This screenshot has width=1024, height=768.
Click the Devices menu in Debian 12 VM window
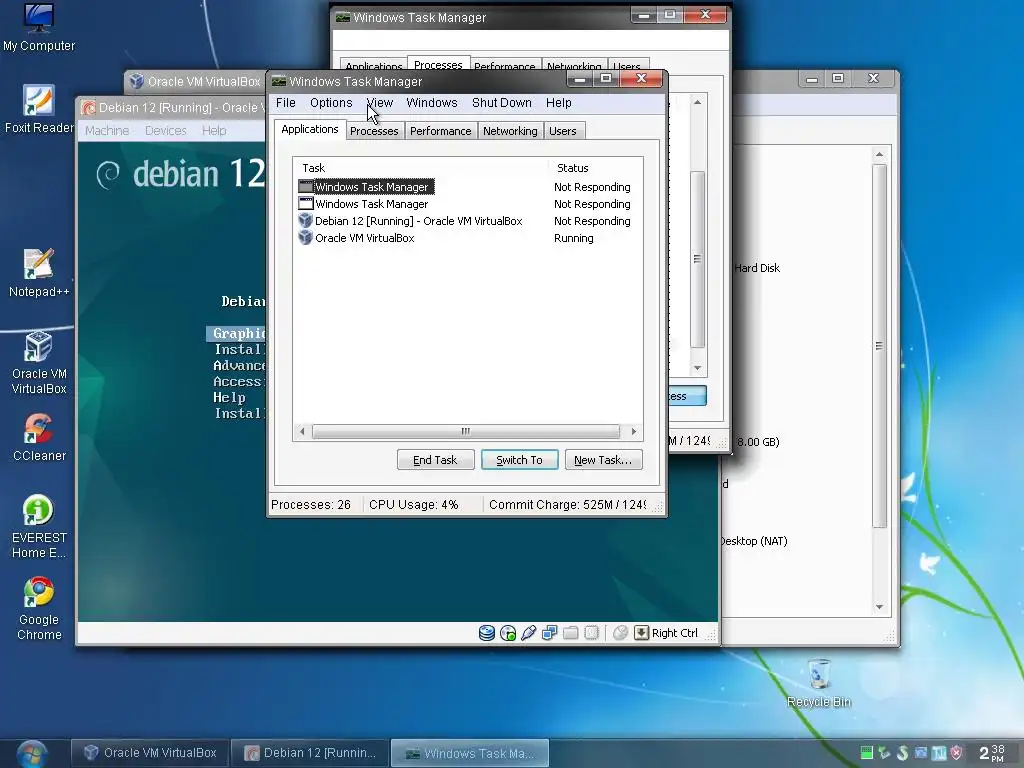[166, 131]
